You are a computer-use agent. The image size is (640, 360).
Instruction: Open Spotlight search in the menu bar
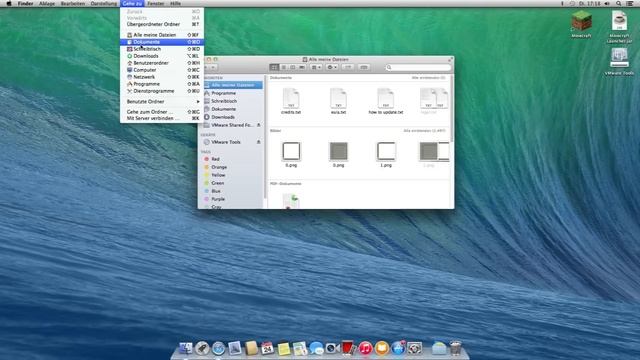619,3
